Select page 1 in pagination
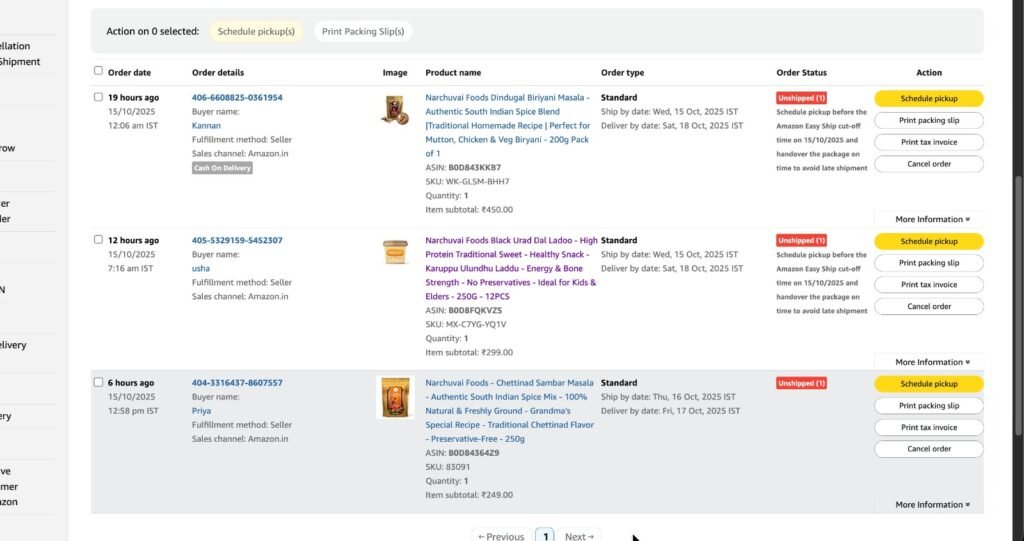Viewport: 1024px width, 541px height. [x=545, y=536]
